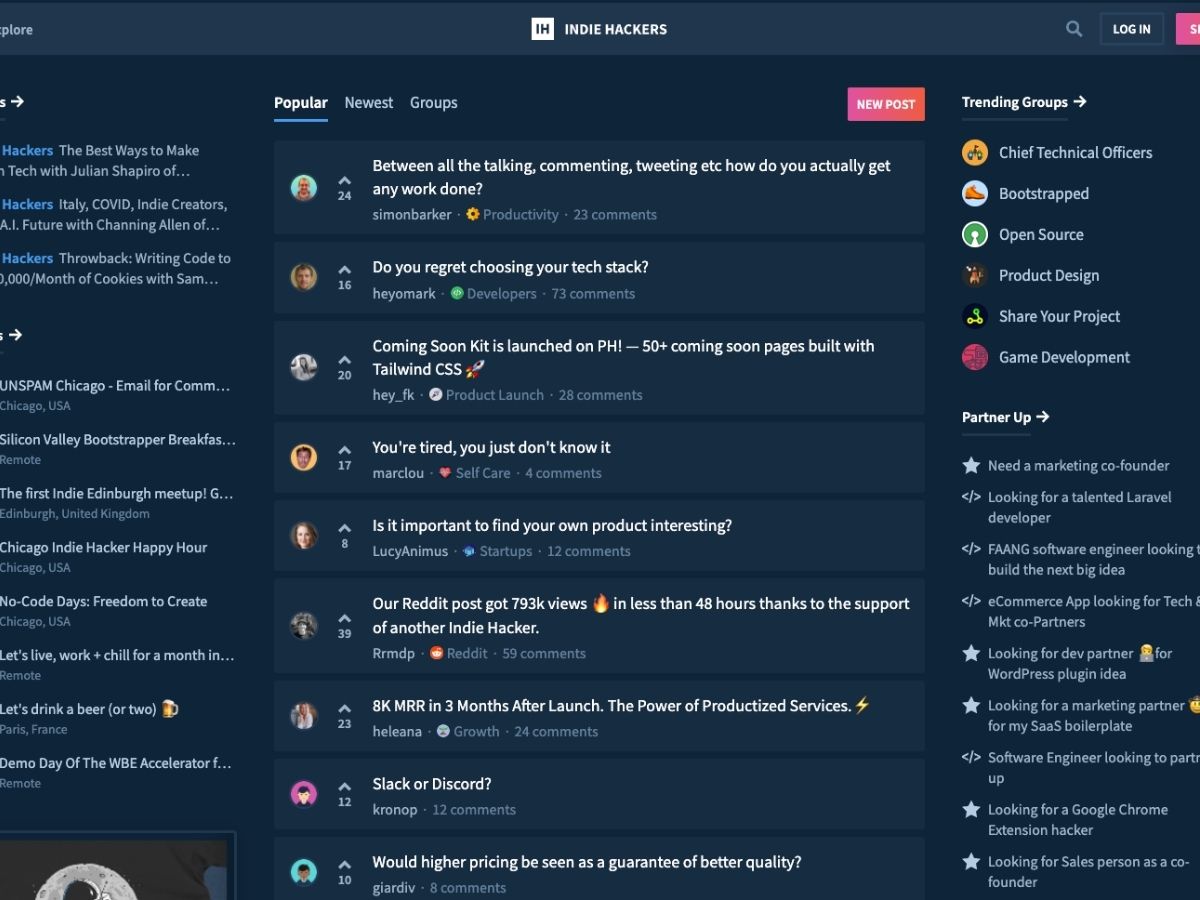
Task: Open the Startups group tag
Action: 497,551
